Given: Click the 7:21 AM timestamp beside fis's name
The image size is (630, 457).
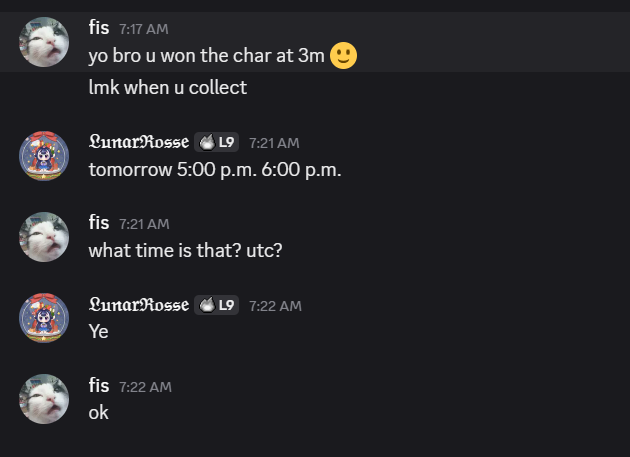Looking at the screenshot, I should [x=144, y=224].
